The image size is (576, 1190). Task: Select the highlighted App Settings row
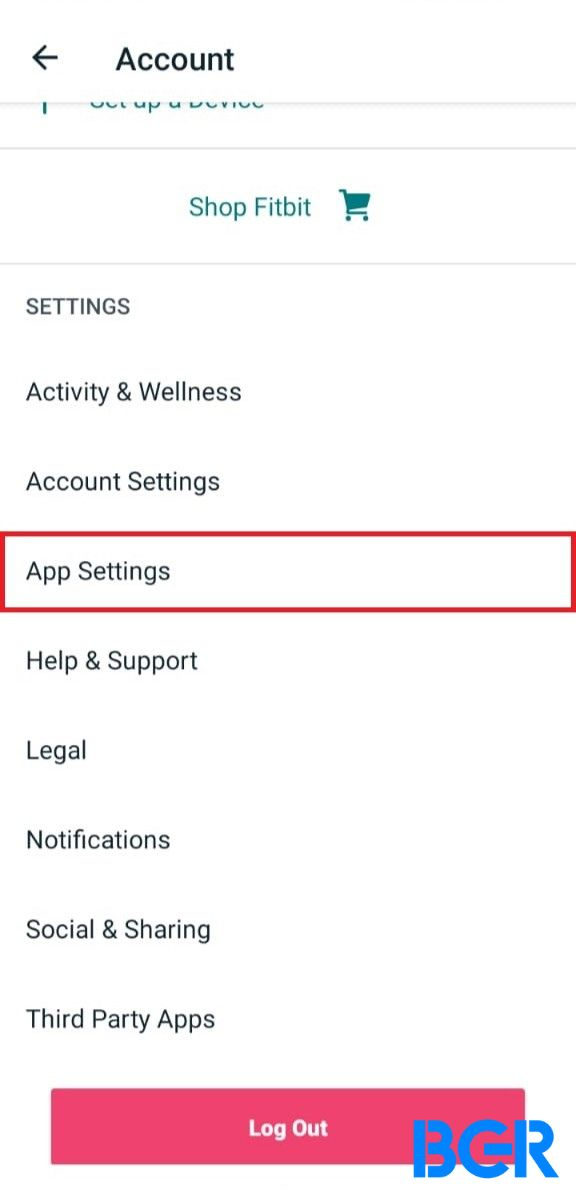click(x=288, y=571)
